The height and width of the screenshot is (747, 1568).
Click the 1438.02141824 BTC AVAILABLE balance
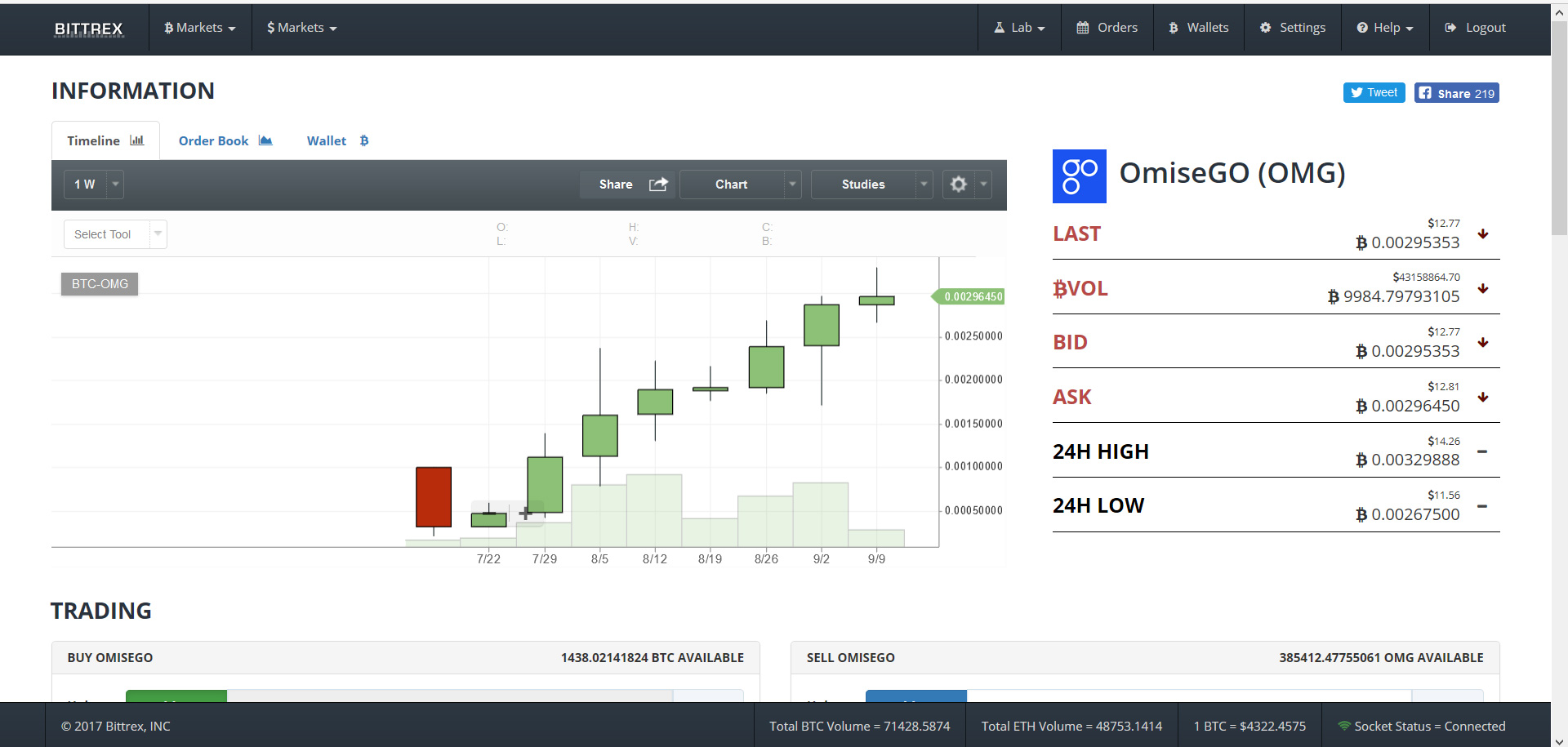click(x=653, y=658)
